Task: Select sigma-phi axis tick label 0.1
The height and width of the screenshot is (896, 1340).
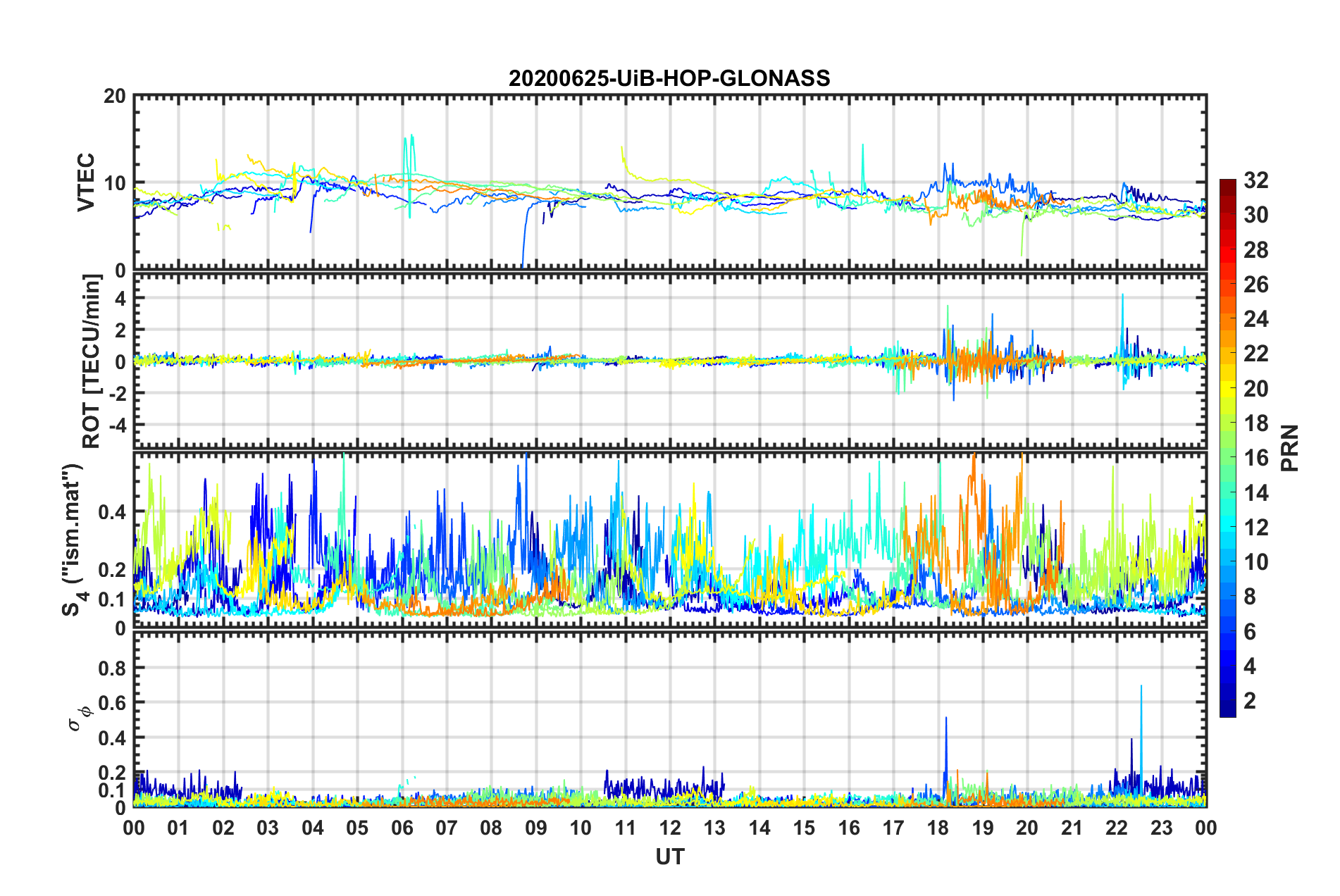Action: click(113, 790)
